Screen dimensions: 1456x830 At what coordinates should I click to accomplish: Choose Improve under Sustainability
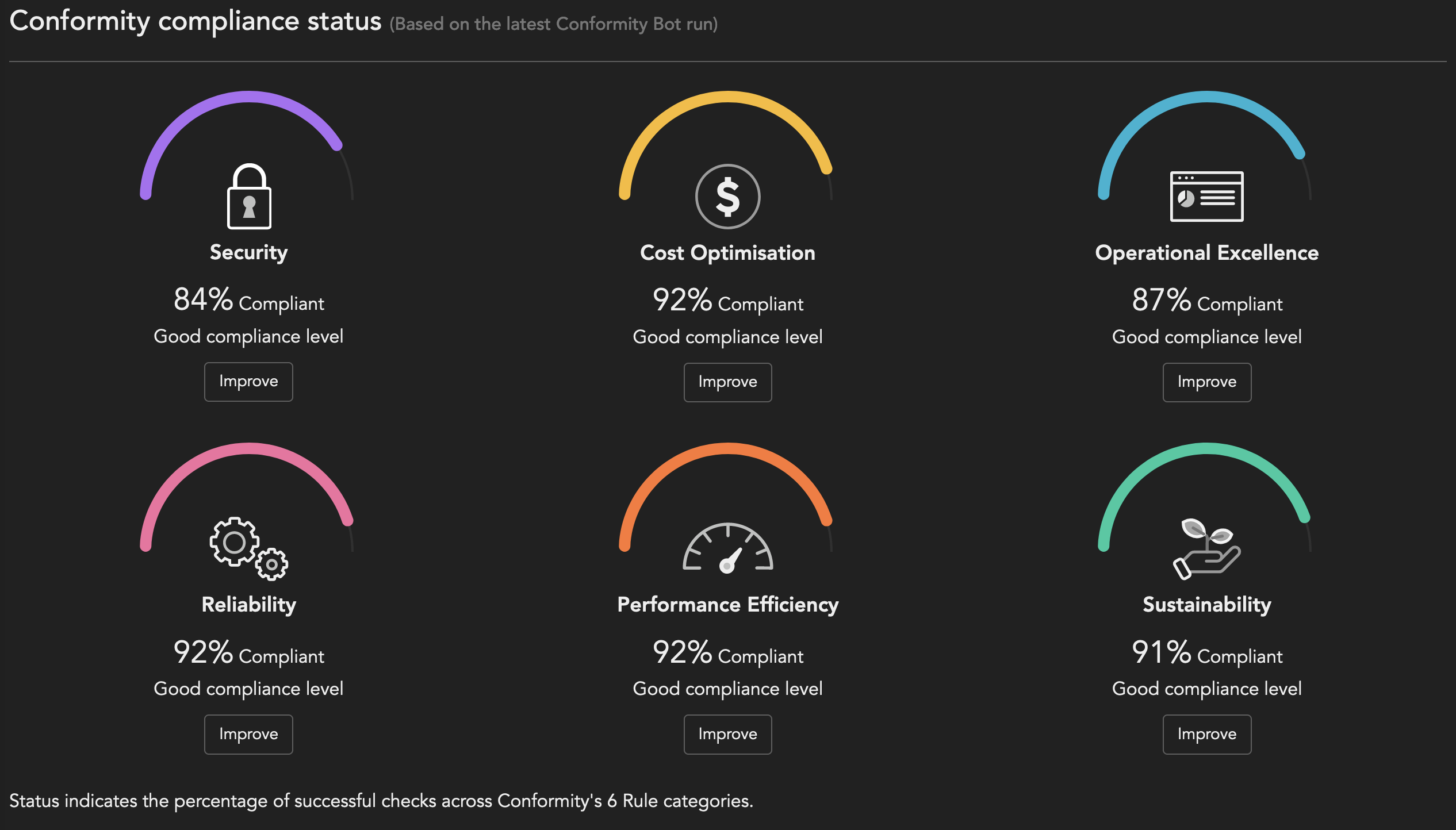click(1206, 734)
